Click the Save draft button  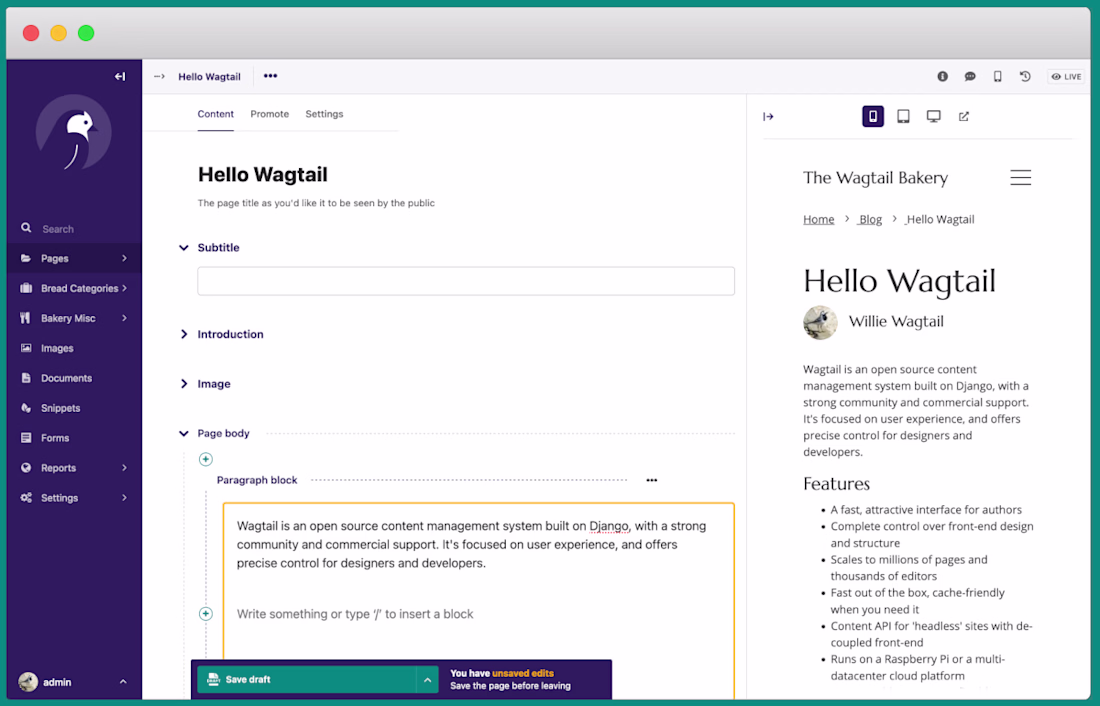307,679
